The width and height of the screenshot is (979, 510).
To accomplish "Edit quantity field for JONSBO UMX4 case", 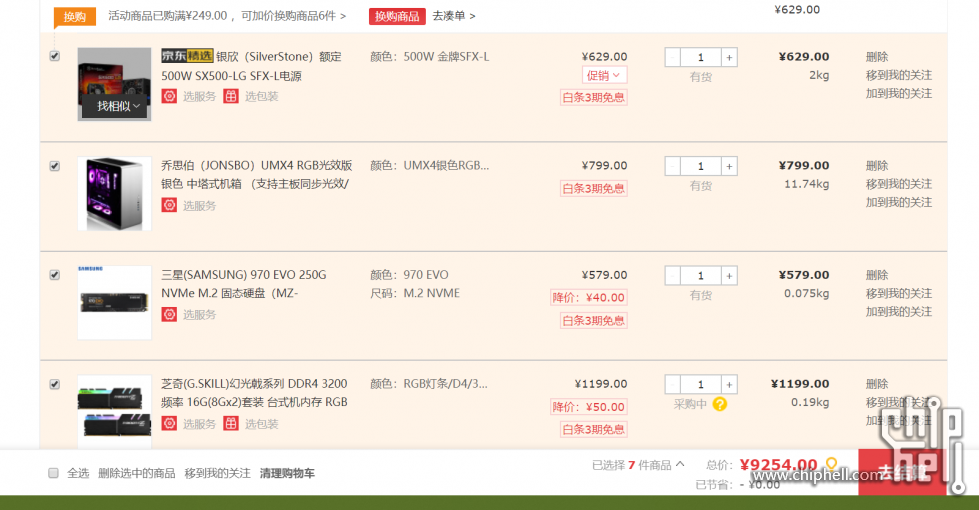I will click(701, 166).
